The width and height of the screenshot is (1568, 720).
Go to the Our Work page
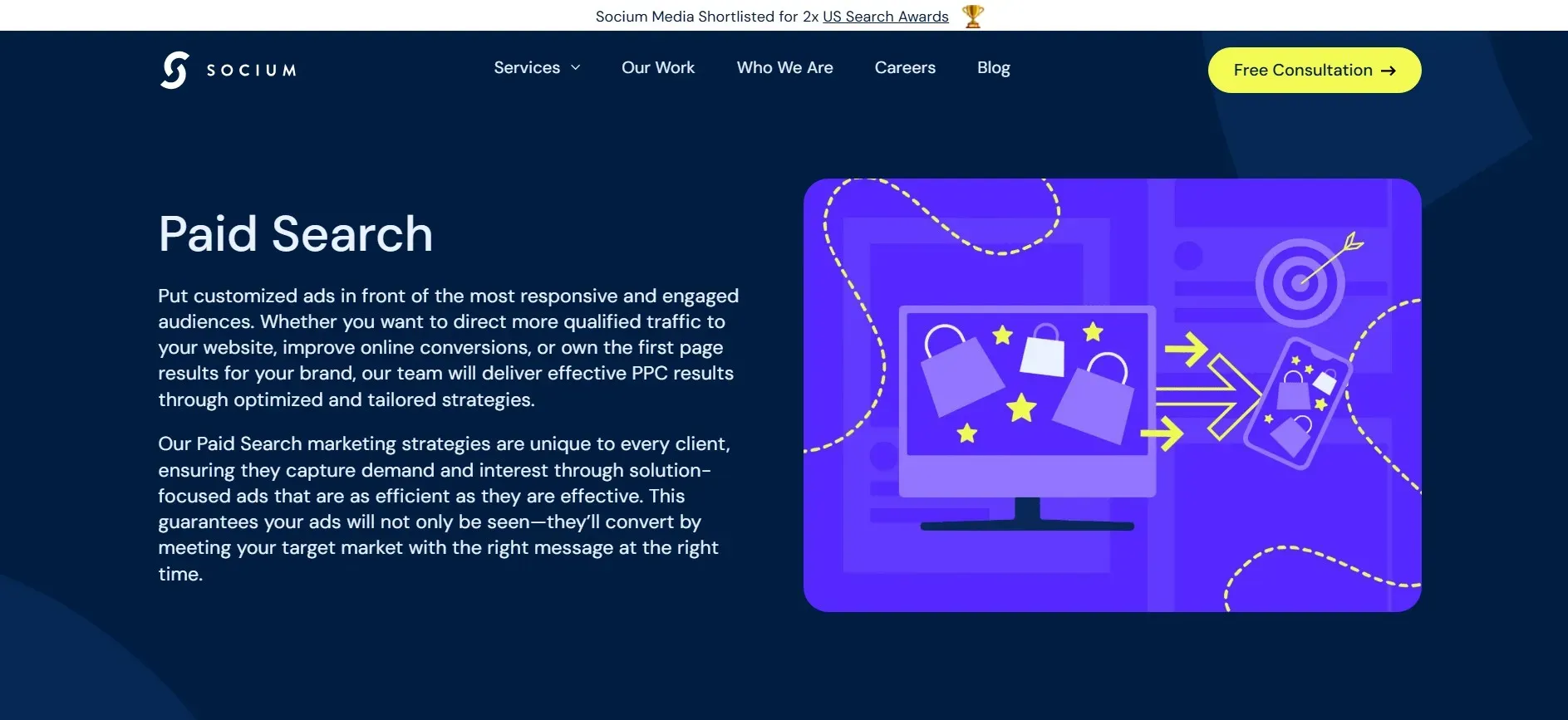pyautogui.click(x=658, y=68)
